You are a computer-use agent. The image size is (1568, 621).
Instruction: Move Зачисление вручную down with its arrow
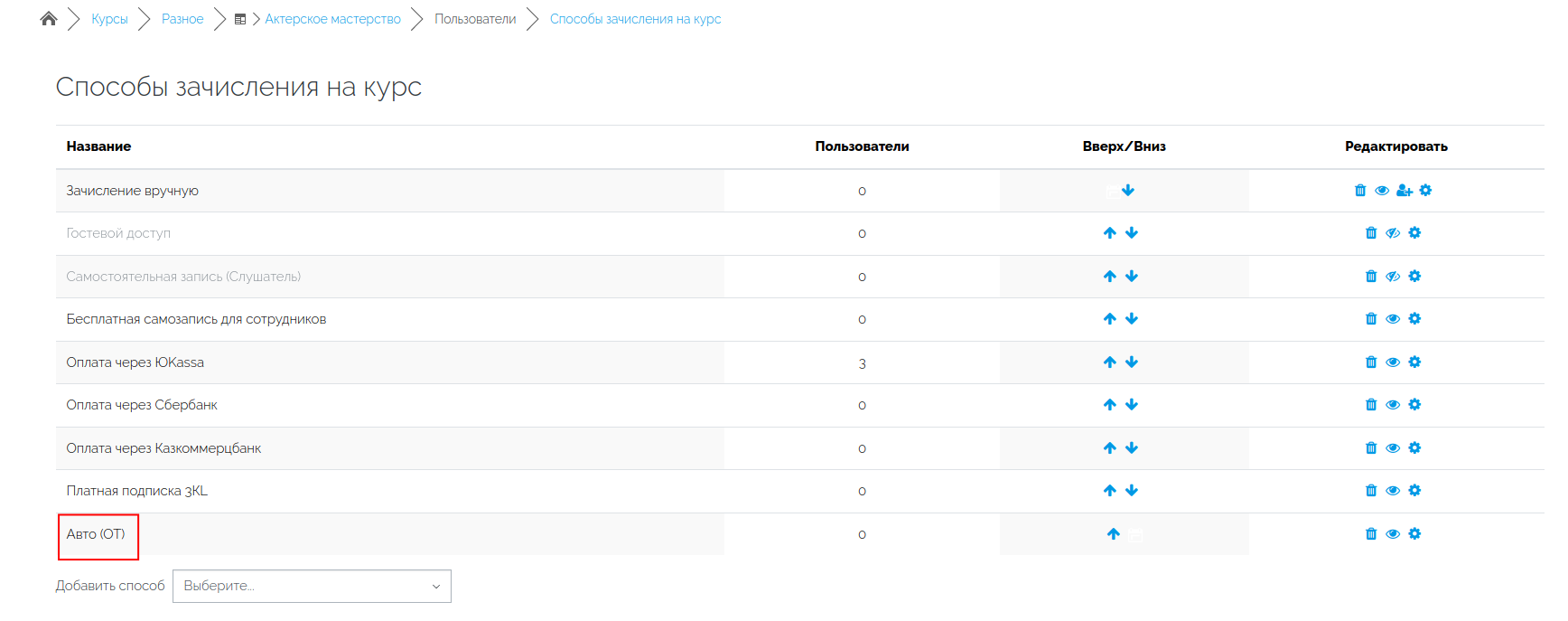tap(1128, 191)
